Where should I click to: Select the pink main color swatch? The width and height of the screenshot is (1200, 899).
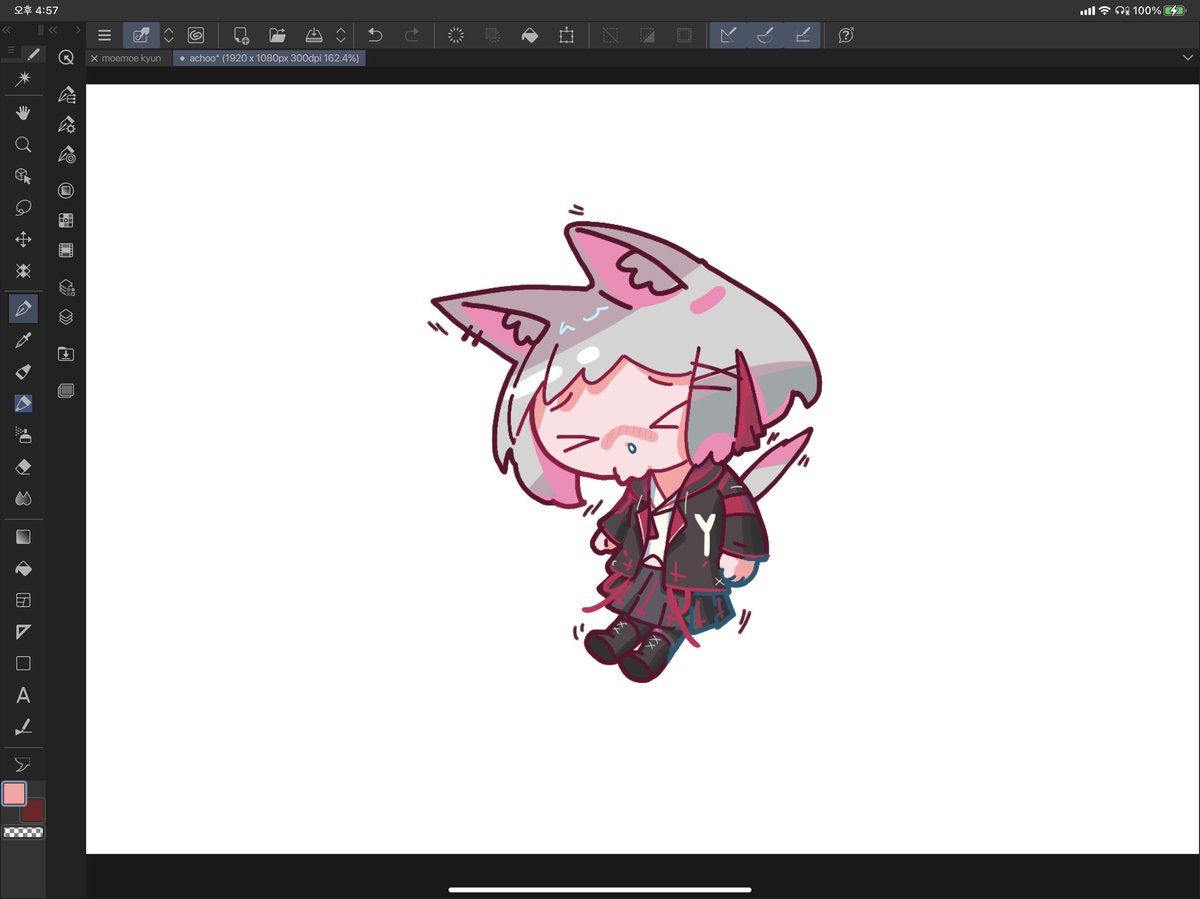click(x=14, y=794)
